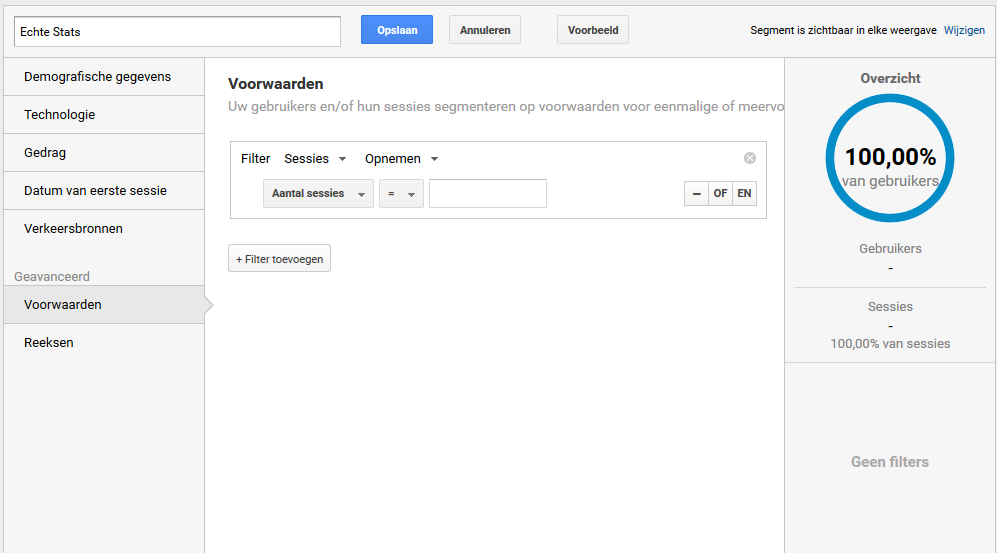Change the equals operator dropdown
This screenshot has width=997, height=553.
pyautogui.click(x=401, y=194)
